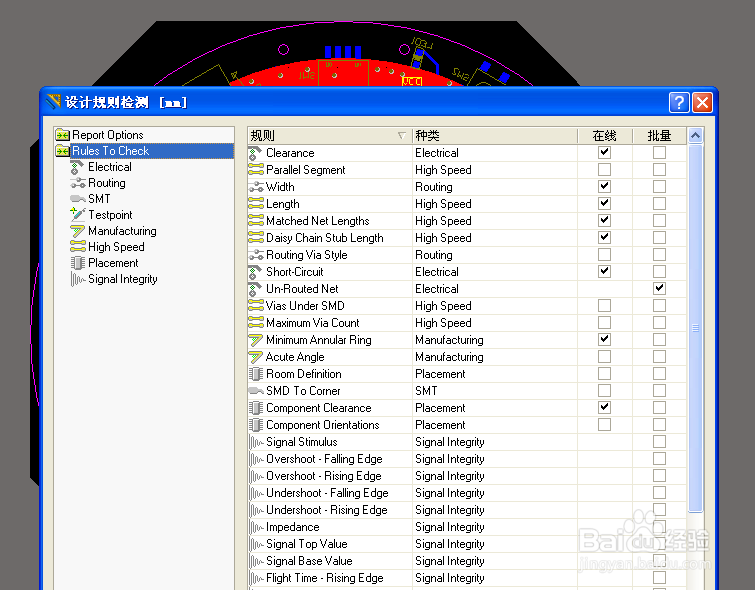This screenshot has height=590, width=755.
Task: Click the Component Clearance rule icon
Action: pos(256,408)
